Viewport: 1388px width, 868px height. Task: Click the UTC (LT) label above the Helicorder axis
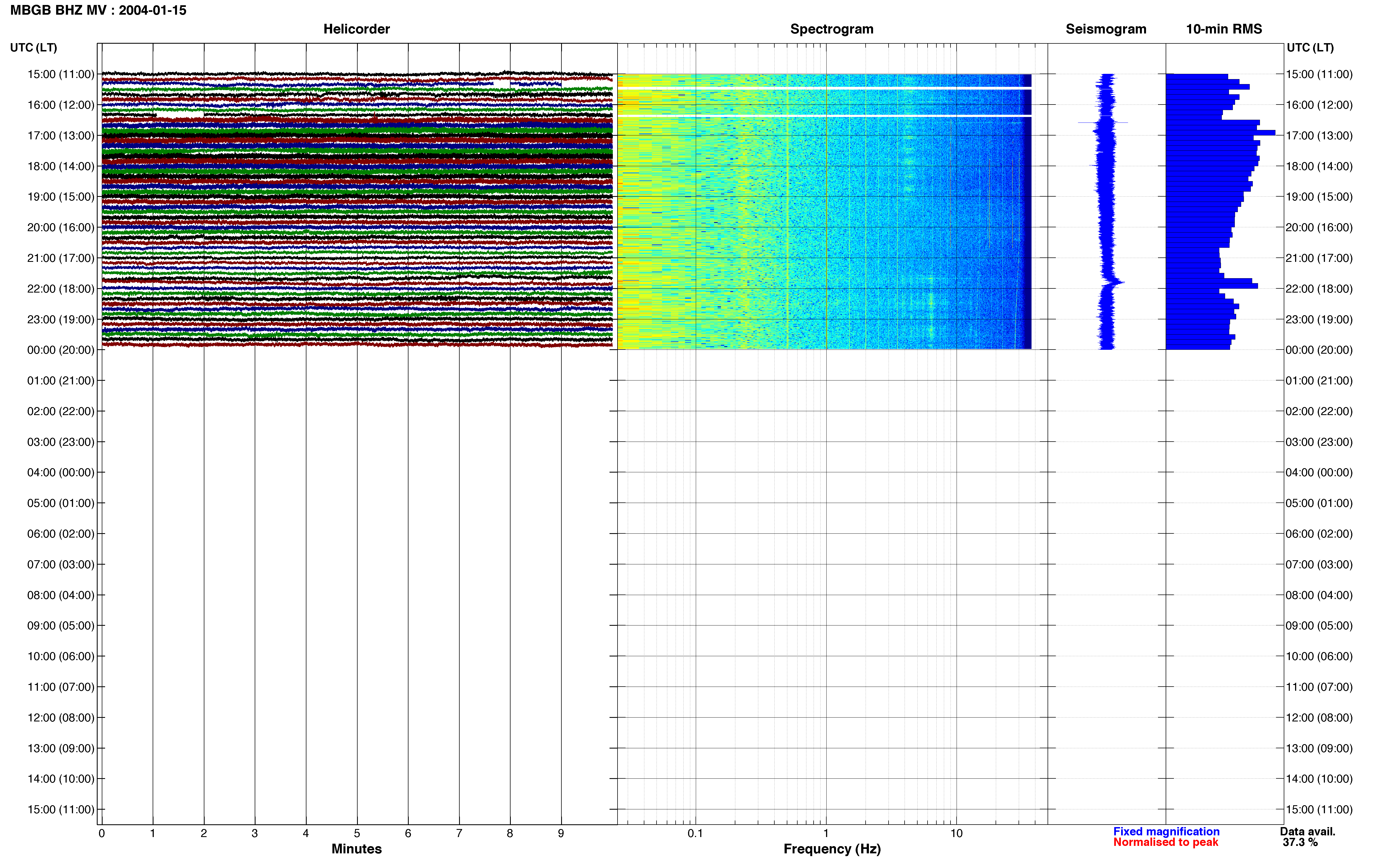pos(33,48)
